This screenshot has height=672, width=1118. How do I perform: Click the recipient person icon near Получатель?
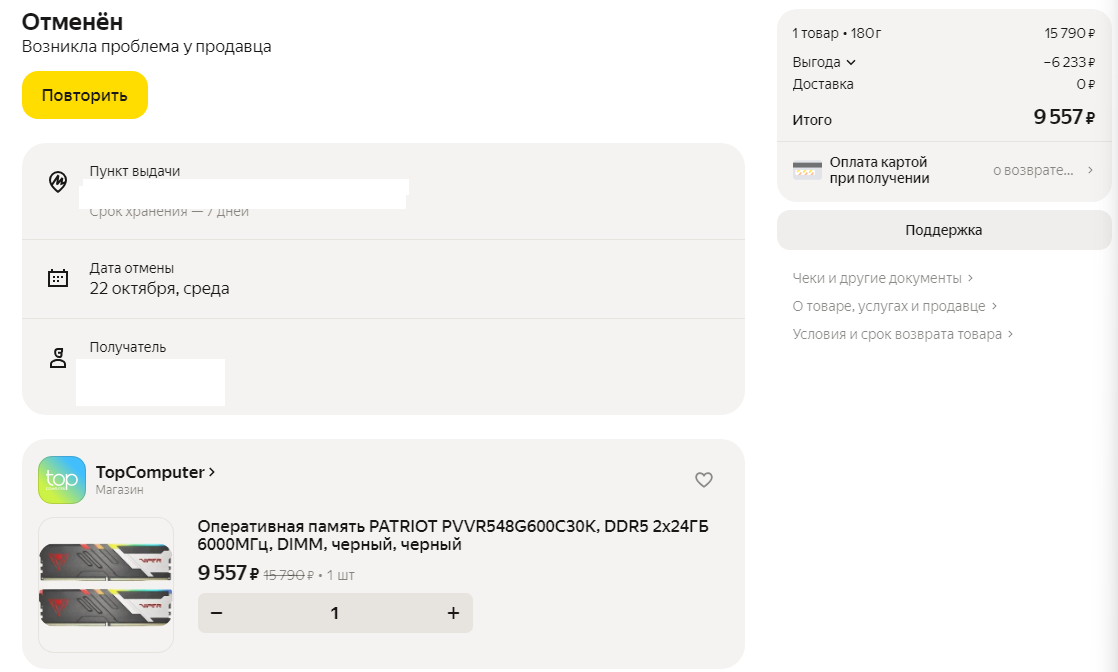click(x=57, y=355)
